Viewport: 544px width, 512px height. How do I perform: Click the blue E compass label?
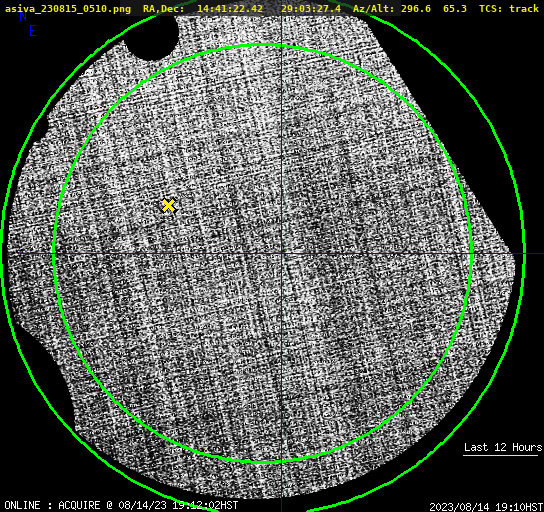pyautogui.click(x=33, y=31)
